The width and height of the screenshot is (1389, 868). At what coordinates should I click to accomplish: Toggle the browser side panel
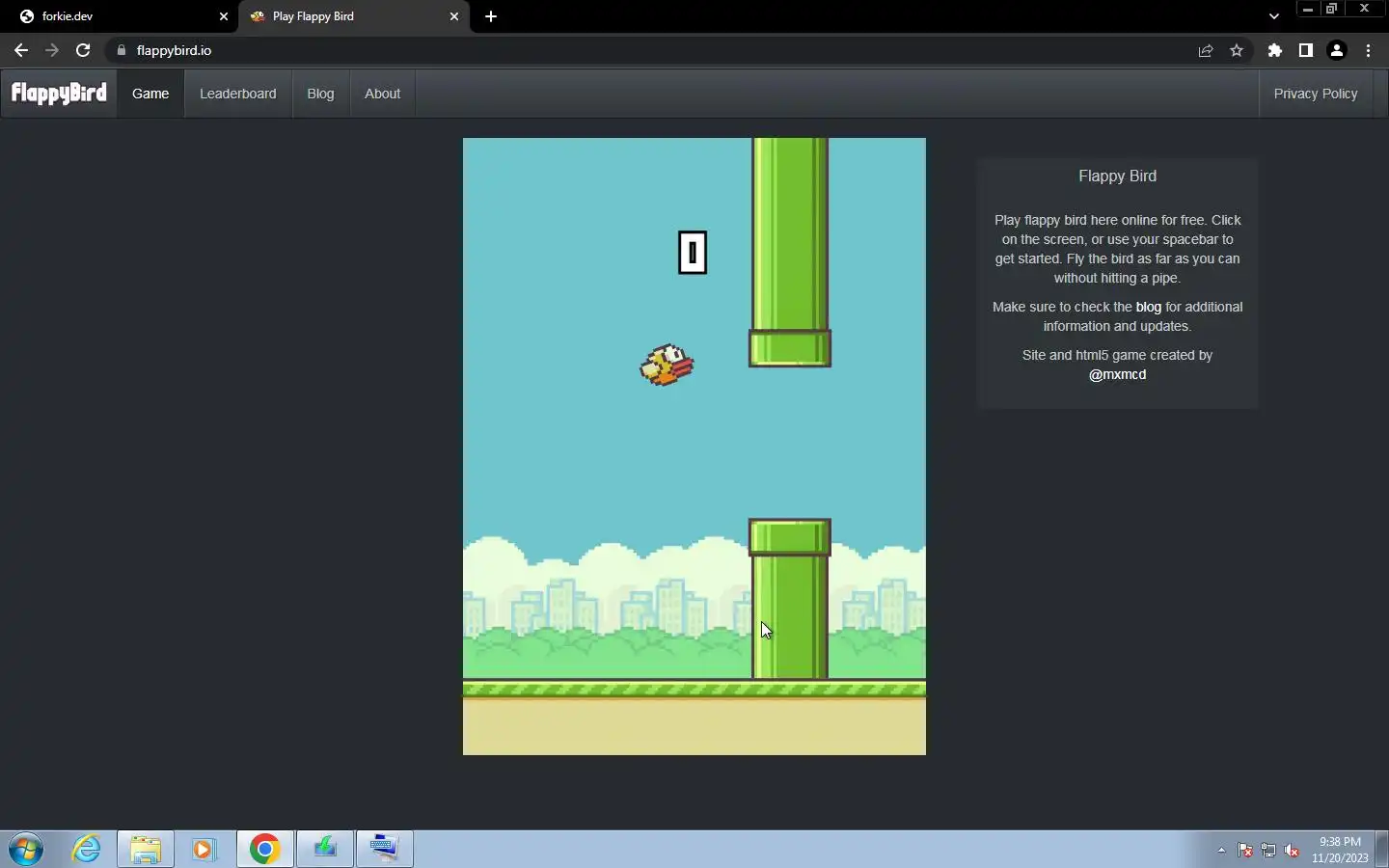point(1306,50)
